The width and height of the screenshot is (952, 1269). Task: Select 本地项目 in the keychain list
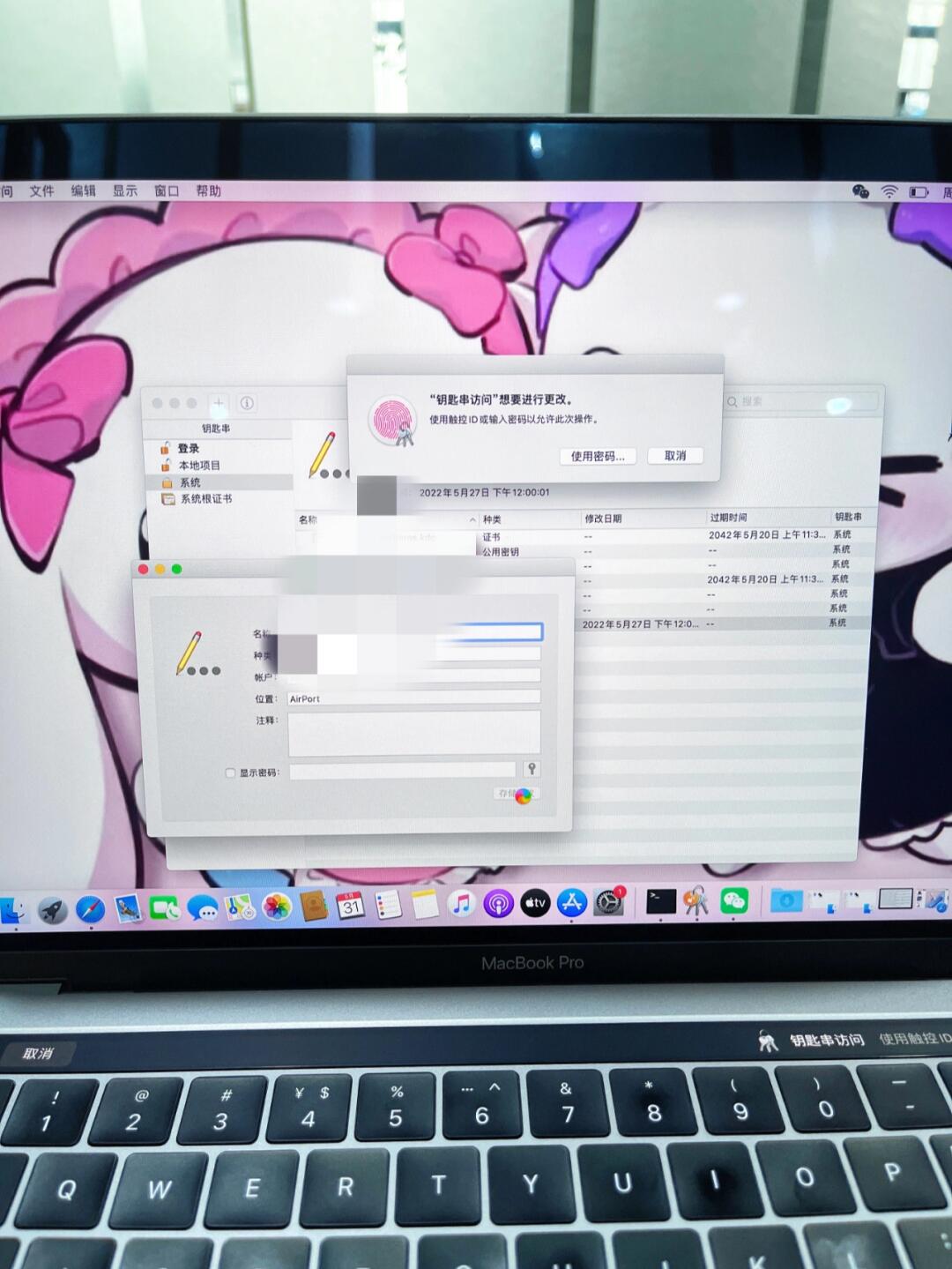(x=199, y=465)
